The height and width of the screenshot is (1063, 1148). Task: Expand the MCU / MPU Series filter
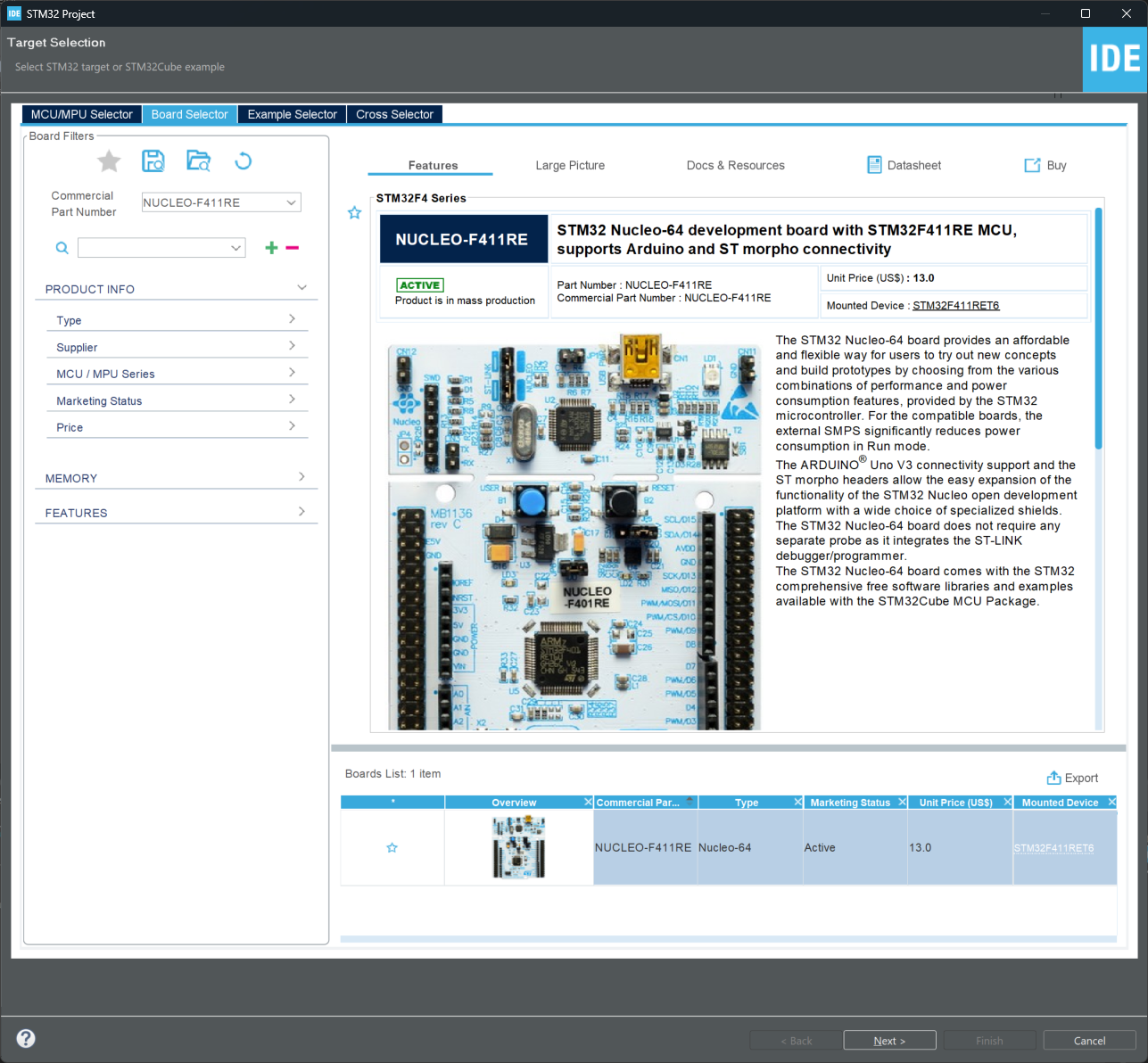click(177, 373)
